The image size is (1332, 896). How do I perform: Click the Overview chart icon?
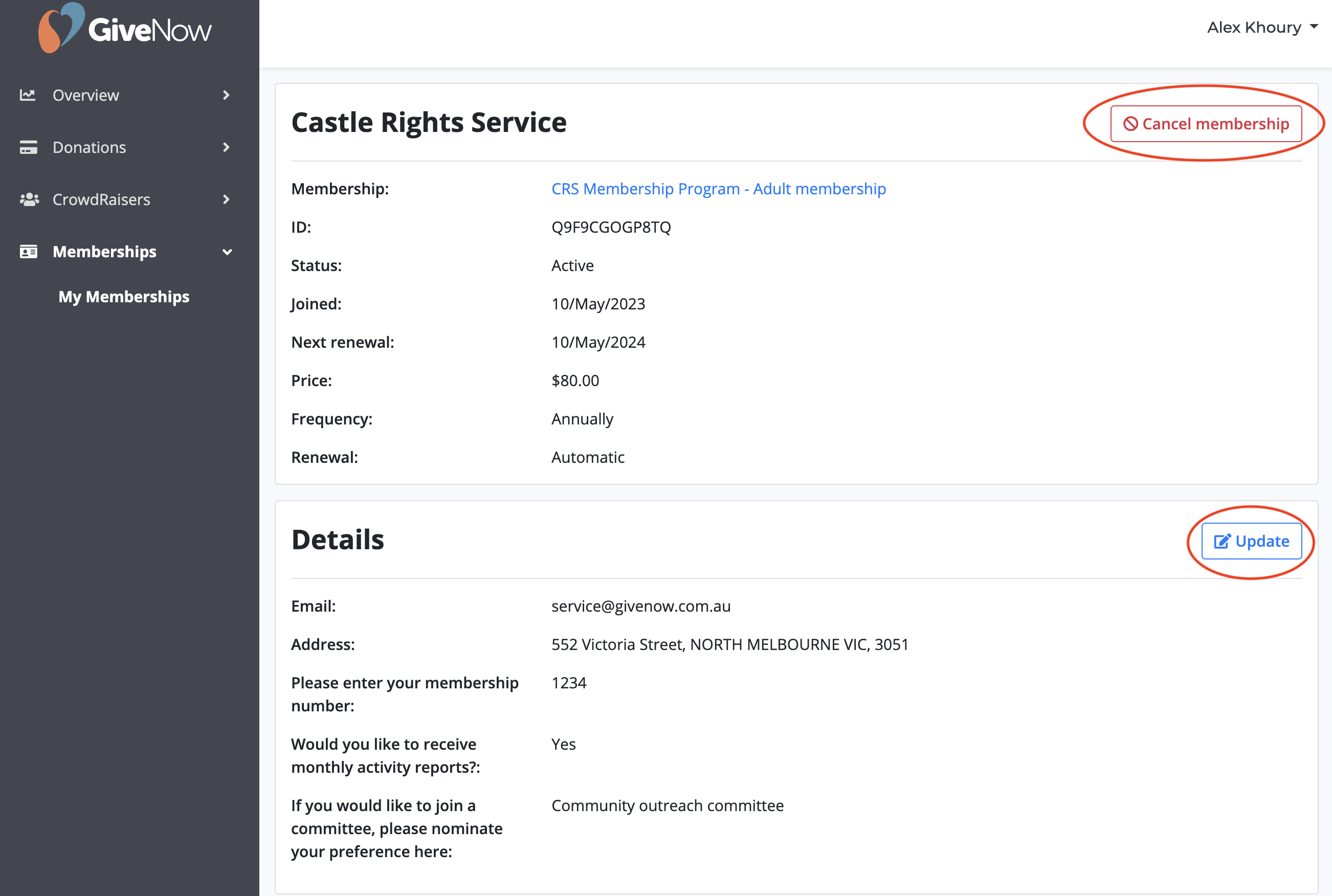[28, 95]
